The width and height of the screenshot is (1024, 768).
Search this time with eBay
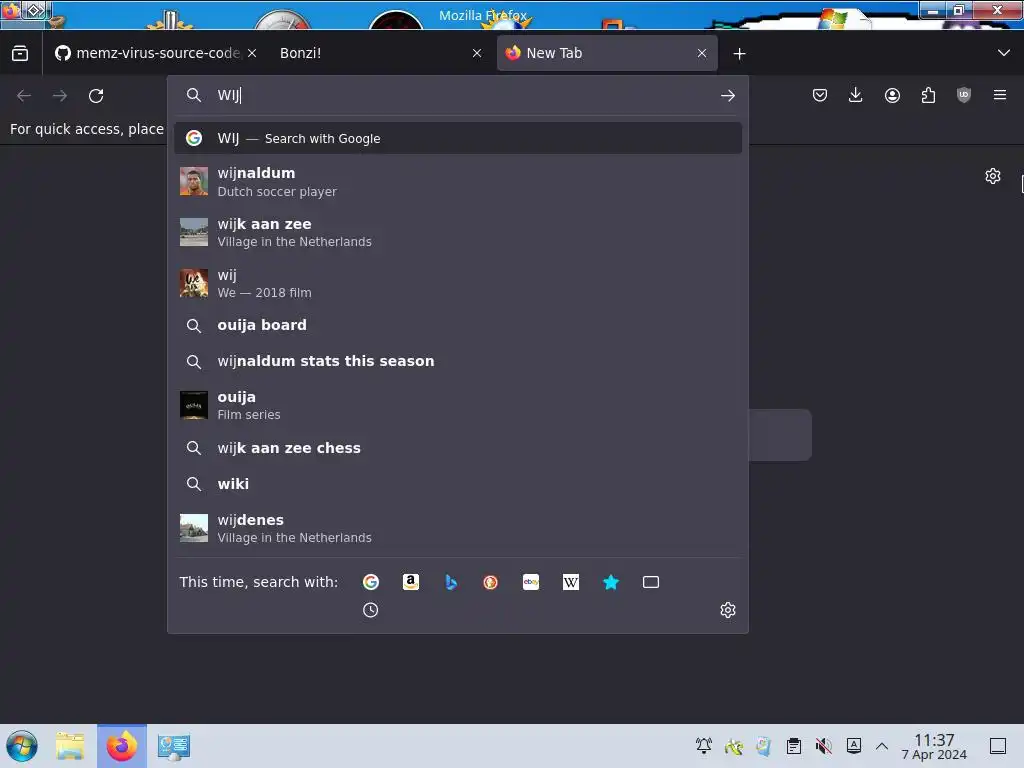(531, 582)
